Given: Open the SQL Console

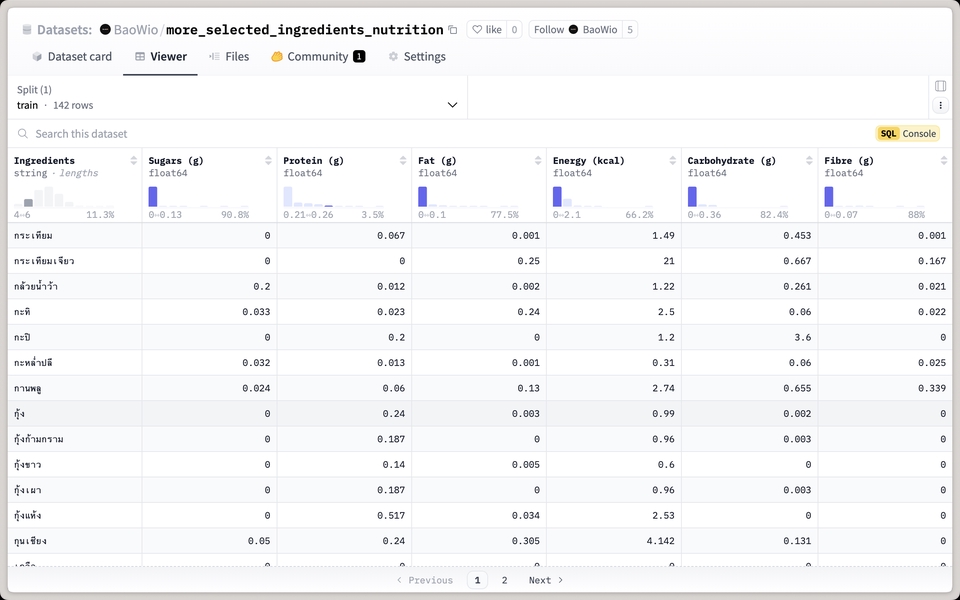Looking at the screenshot, I should (x=907, y=133).
